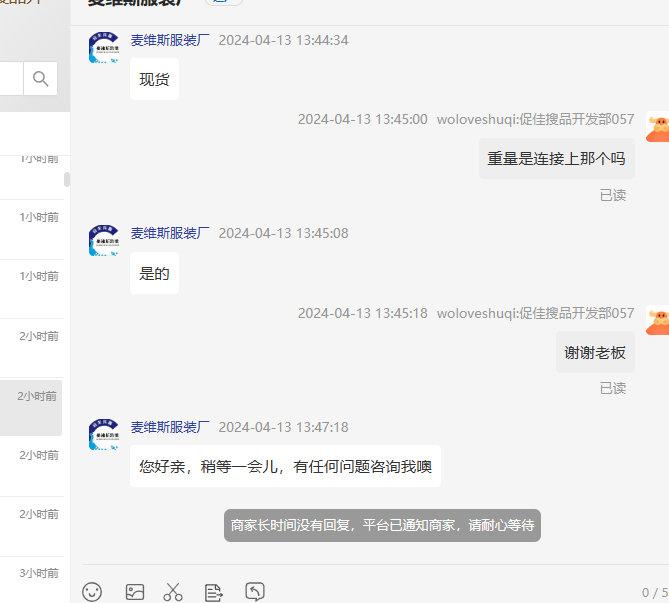Click the 麦维斯服装厂 name at 13:44:34
Viewport: 669px width, 603px height.
(x=170, y=40)
